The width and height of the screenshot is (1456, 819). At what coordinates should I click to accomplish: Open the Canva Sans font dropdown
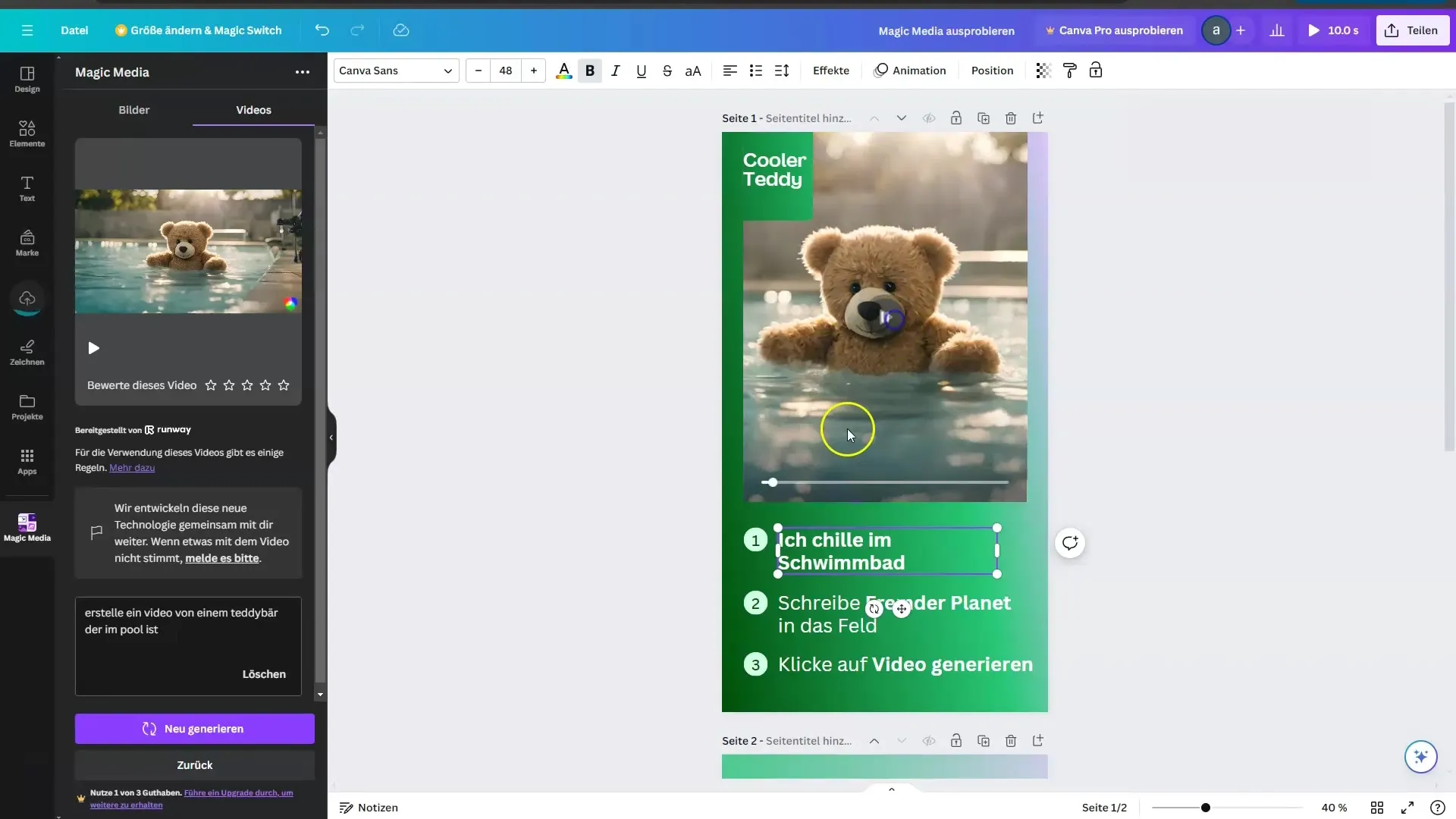(x=395, y=70)
